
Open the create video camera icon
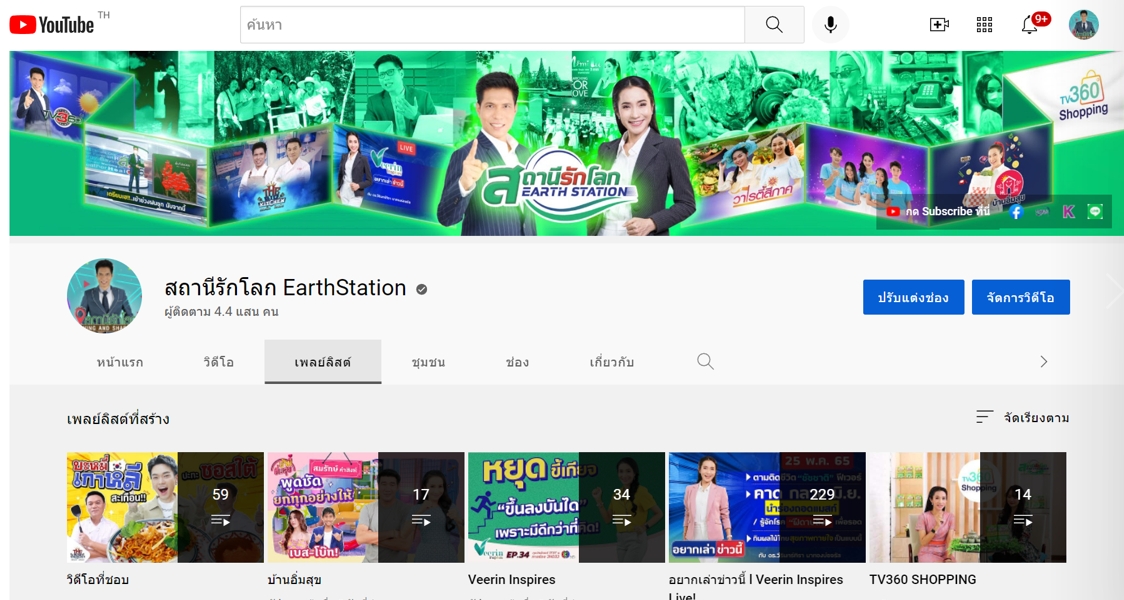939,25
